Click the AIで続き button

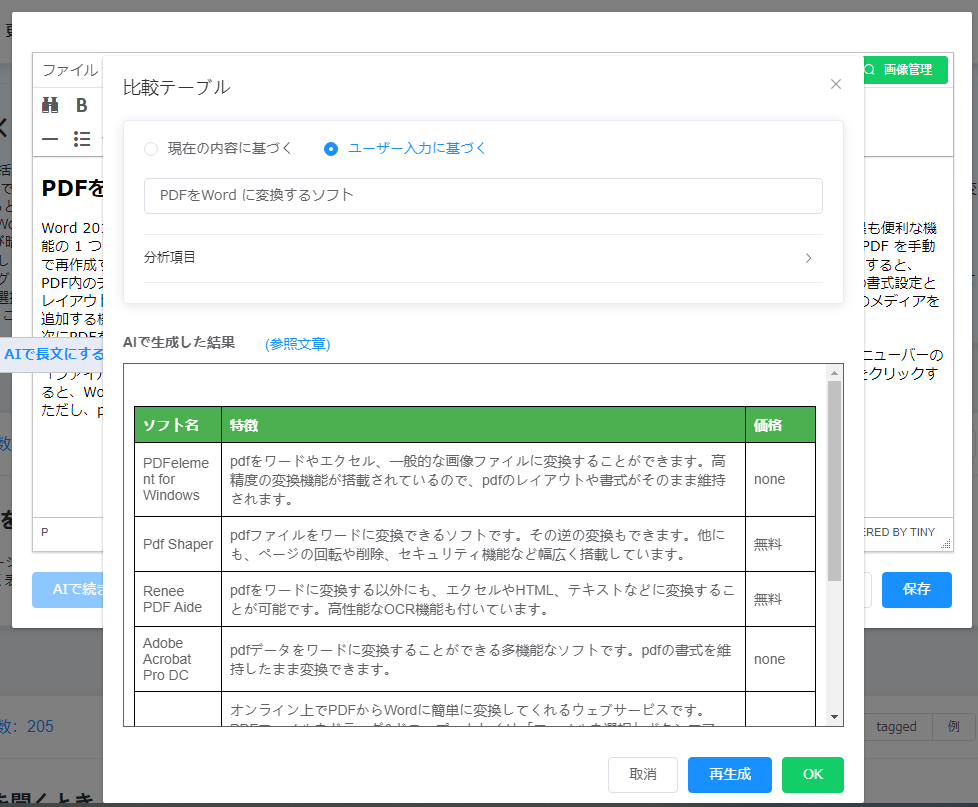69,589
